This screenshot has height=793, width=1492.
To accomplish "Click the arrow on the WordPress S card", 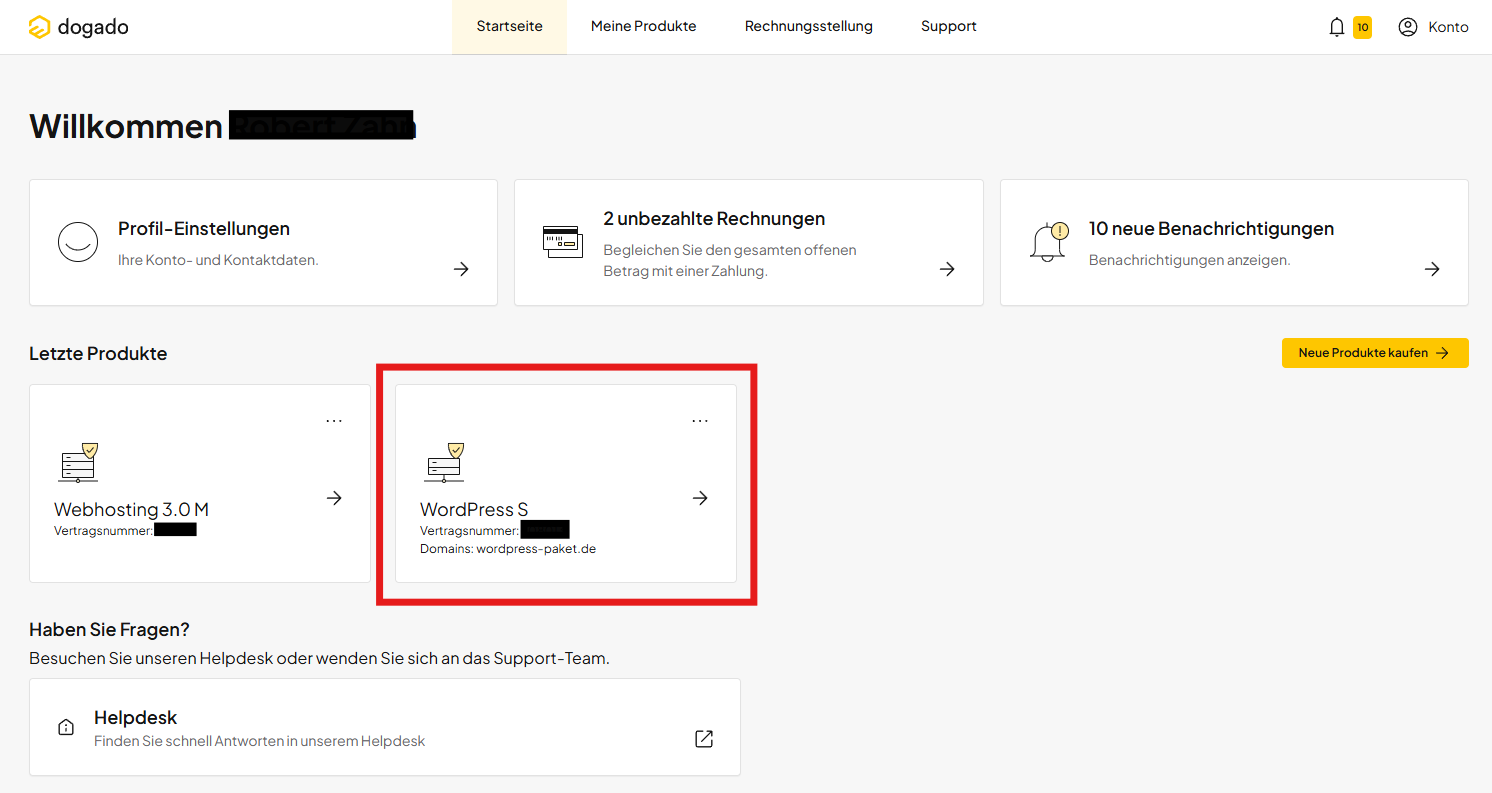I will [700, 498].
